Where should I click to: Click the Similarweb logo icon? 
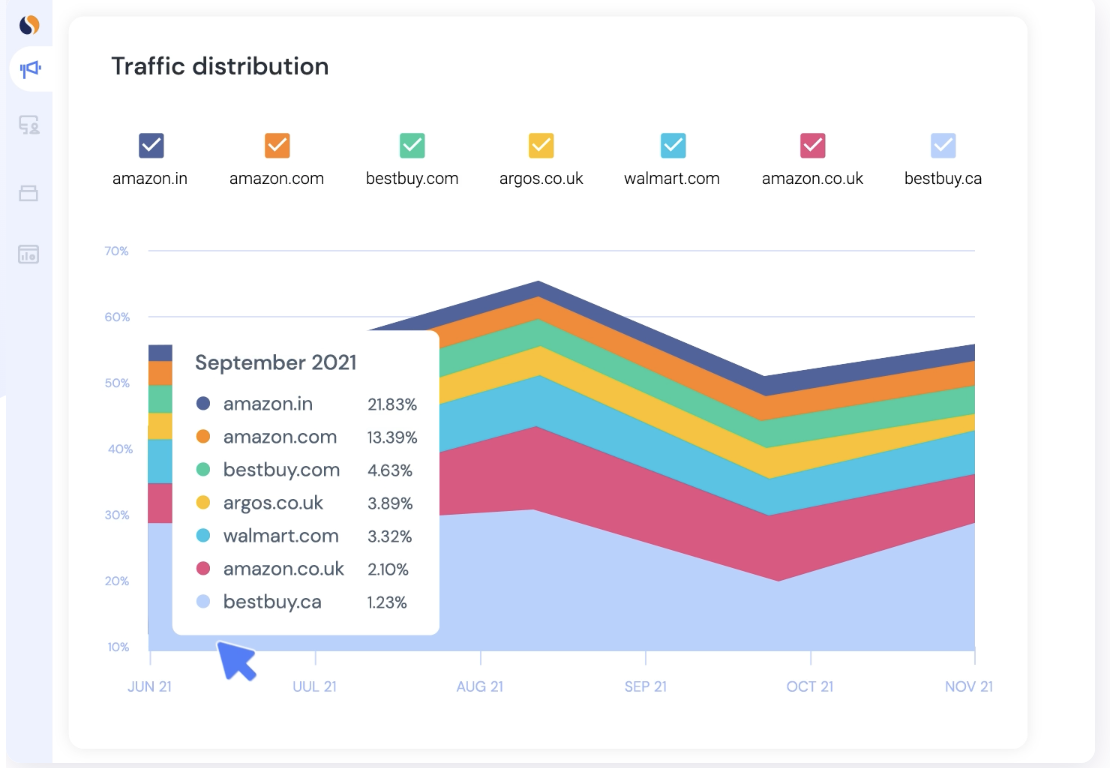point(29,25)
